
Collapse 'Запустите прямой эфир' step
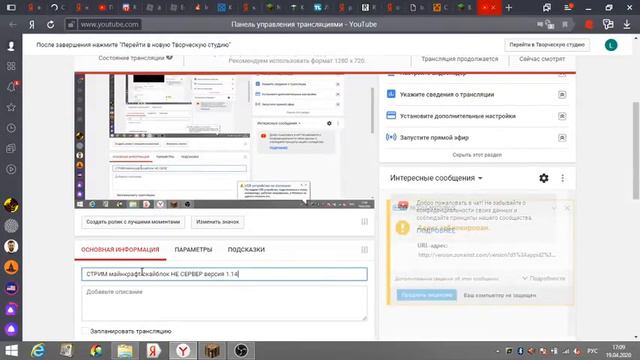click(562, 138)
